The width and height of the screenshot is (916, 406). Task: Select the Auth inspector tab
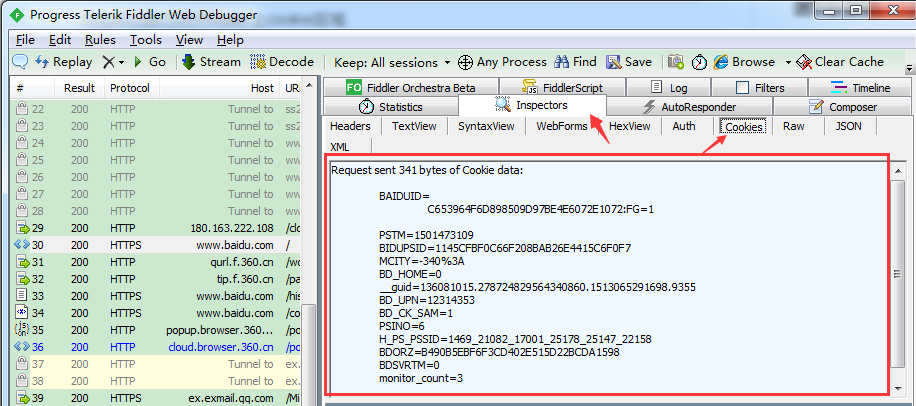point(683,126)
